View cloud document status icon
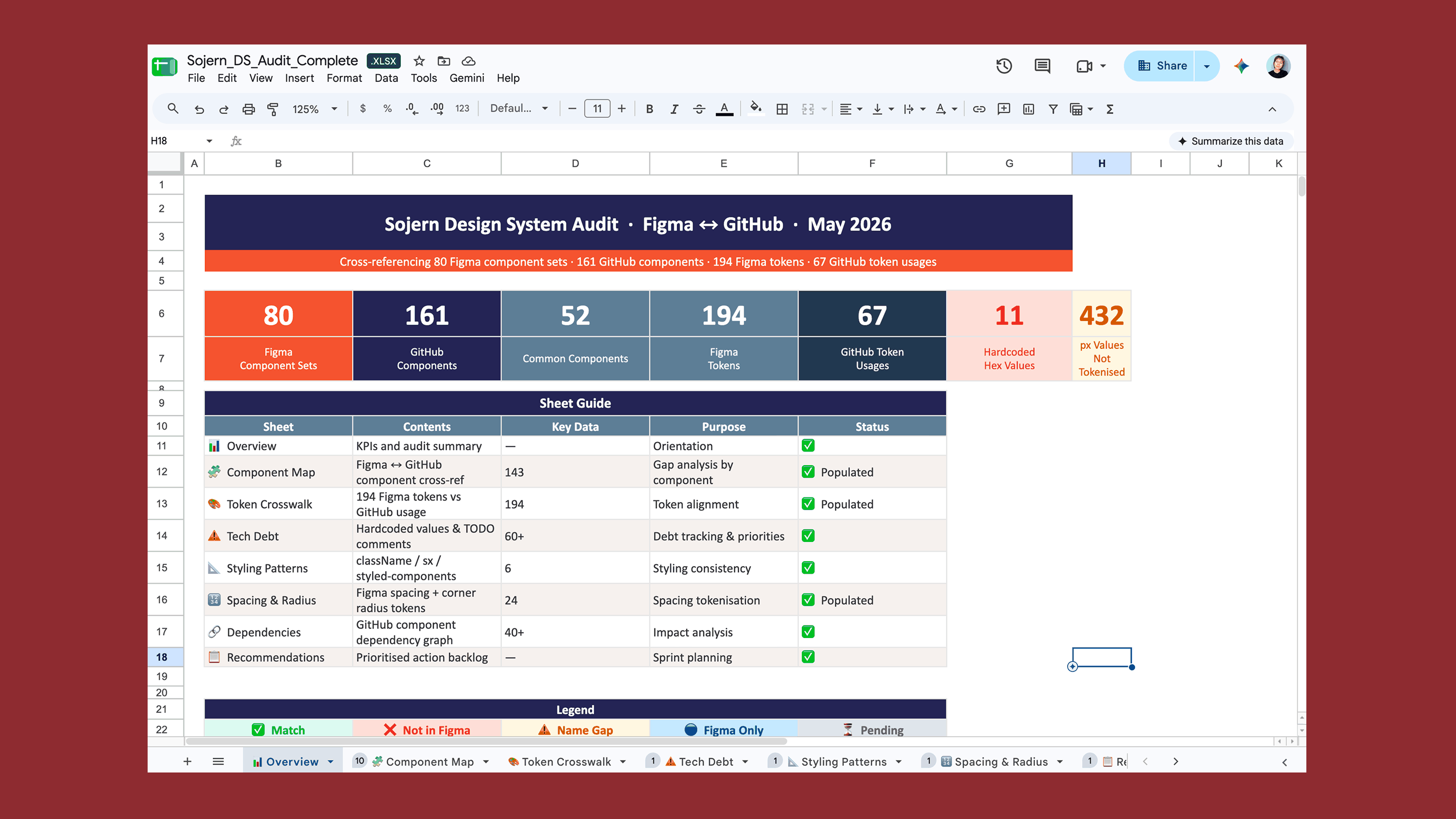Viewport: 1456px width, 819px height. point(469,61)
